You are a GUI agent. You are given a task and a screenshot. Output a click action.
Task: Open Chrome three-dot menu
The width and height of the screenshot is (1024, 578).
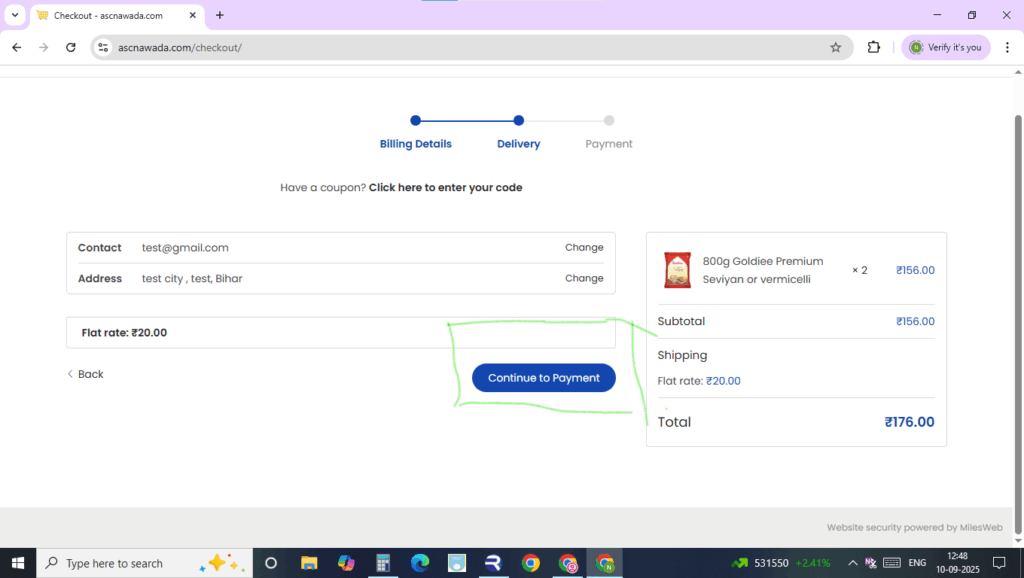[1006, 47]
